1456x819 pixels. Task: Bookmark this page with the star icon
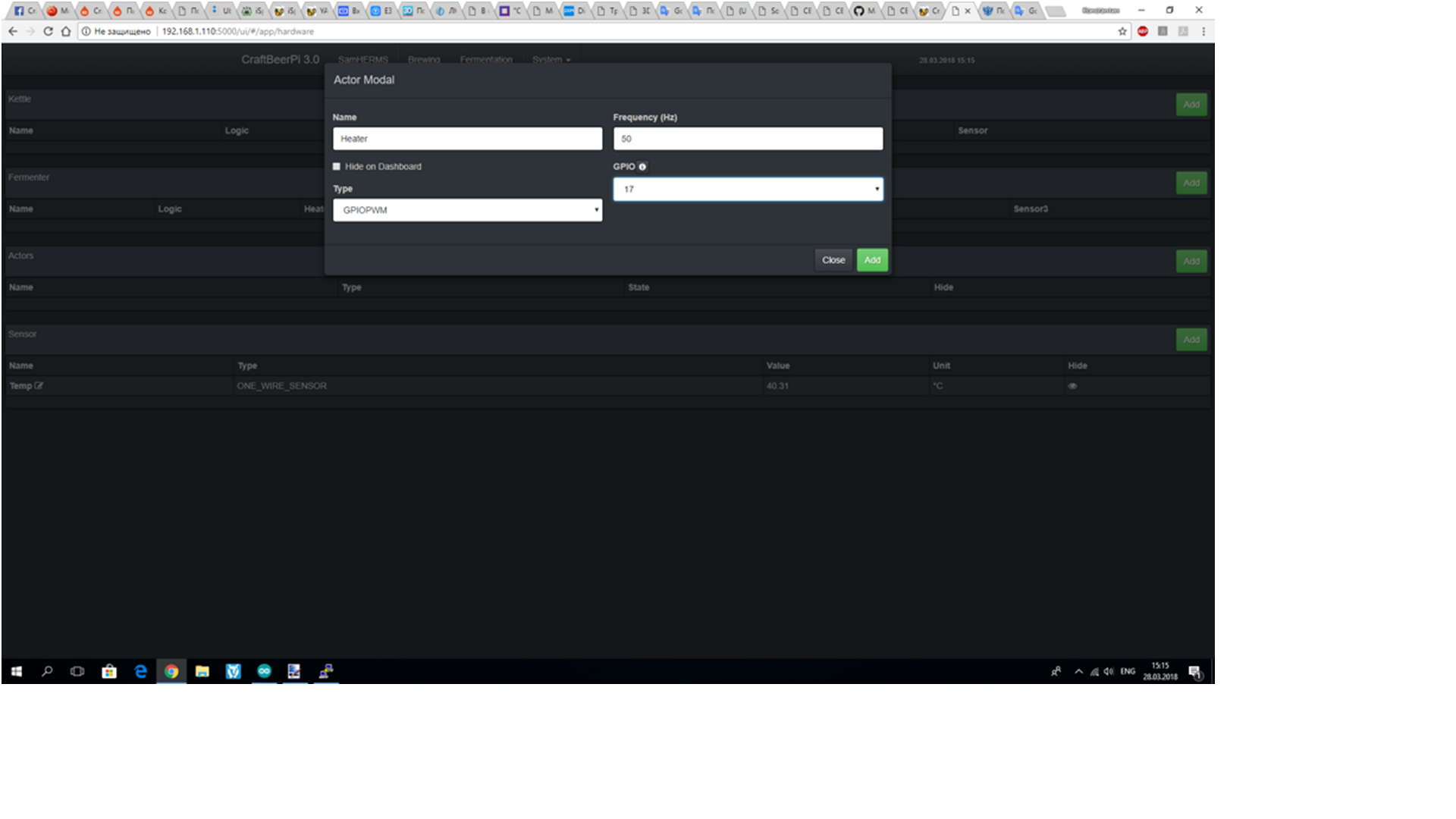tap(1122, 31)
